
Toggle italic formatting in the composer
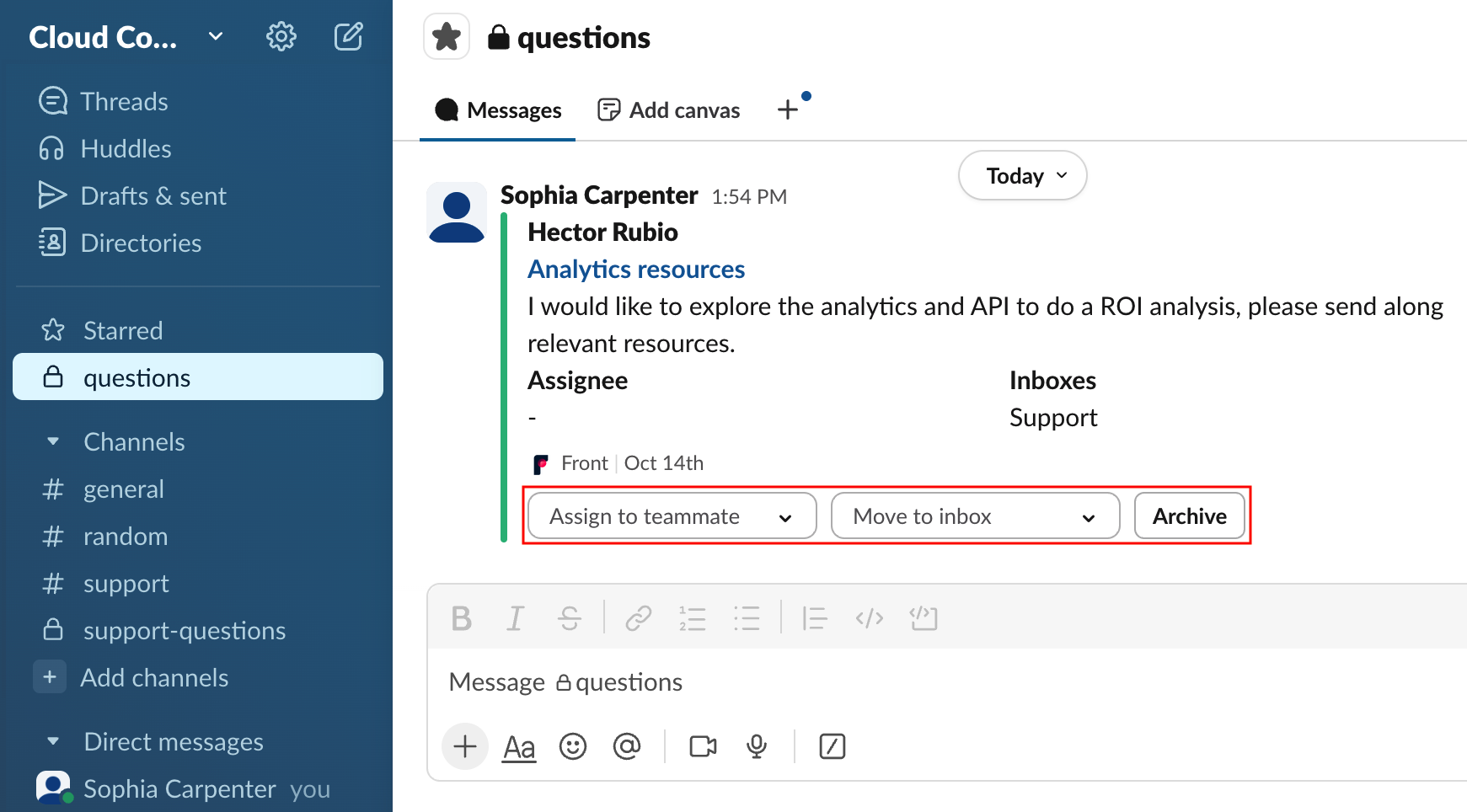pos(515,618)
